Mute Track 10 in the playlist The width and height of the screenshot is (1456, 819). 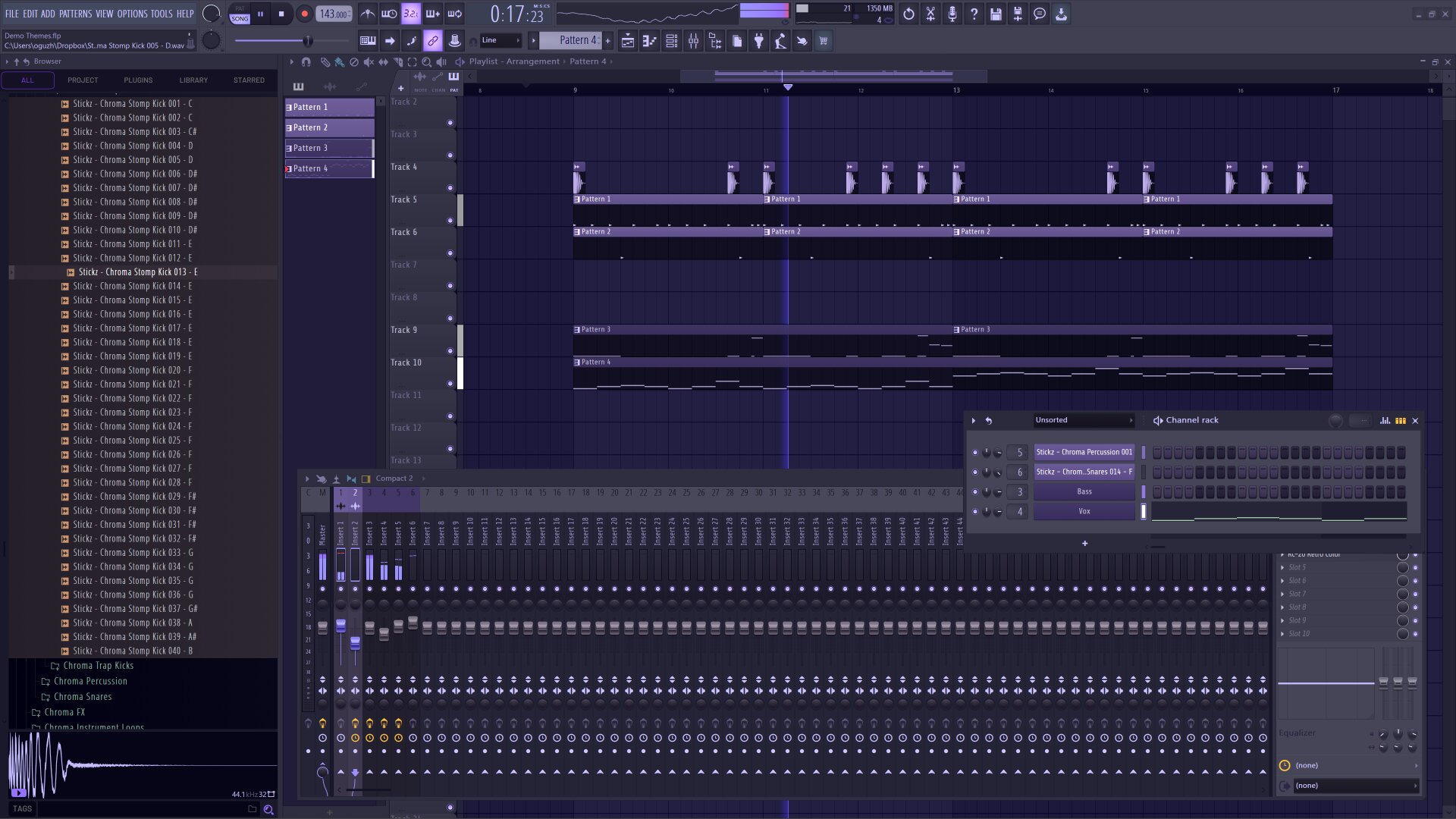(450, 384)
